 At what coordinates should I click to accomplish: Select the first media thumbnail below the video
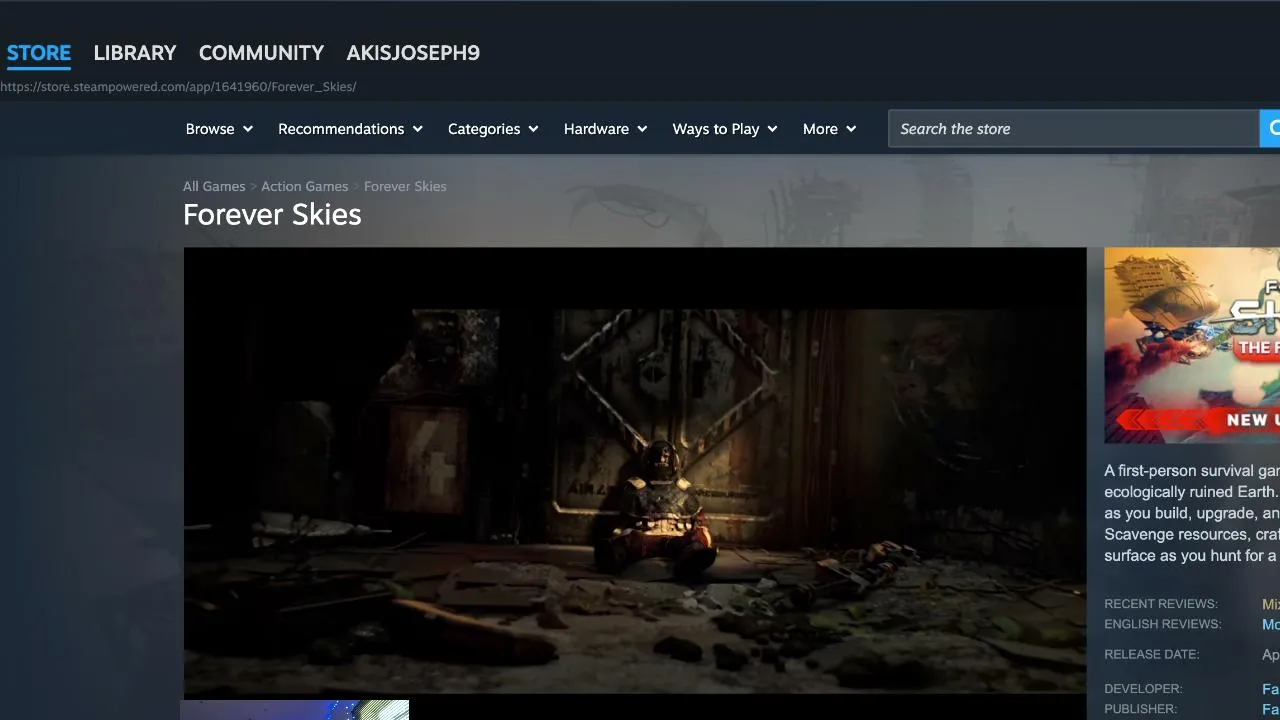coord(295,710)
